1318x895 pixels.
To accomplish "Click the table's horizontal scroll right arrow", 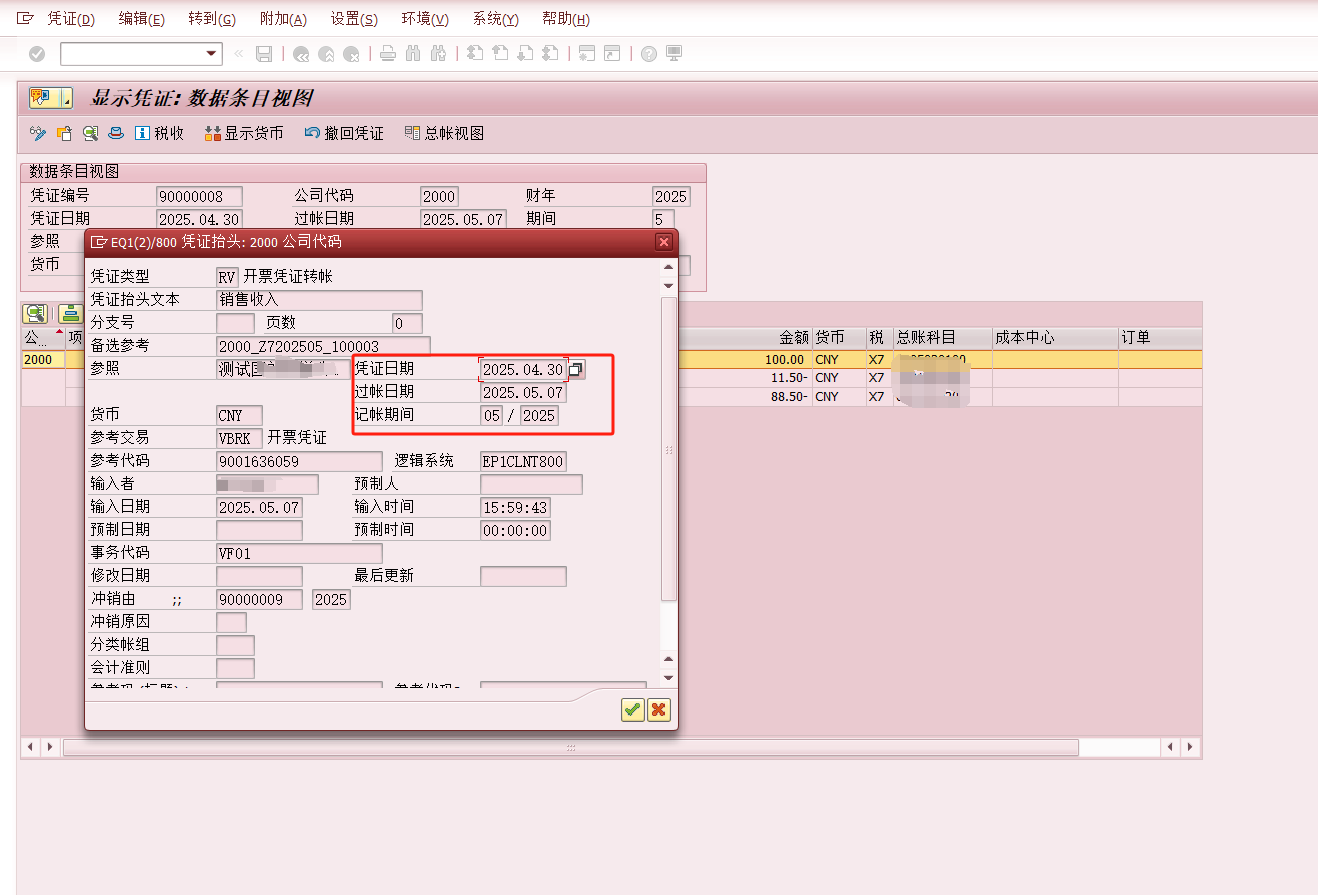I will 1190,747.
